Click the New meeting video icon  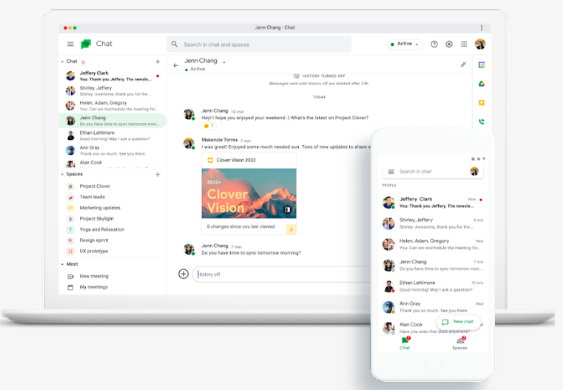pyautogui.click(x=70, y=276)
